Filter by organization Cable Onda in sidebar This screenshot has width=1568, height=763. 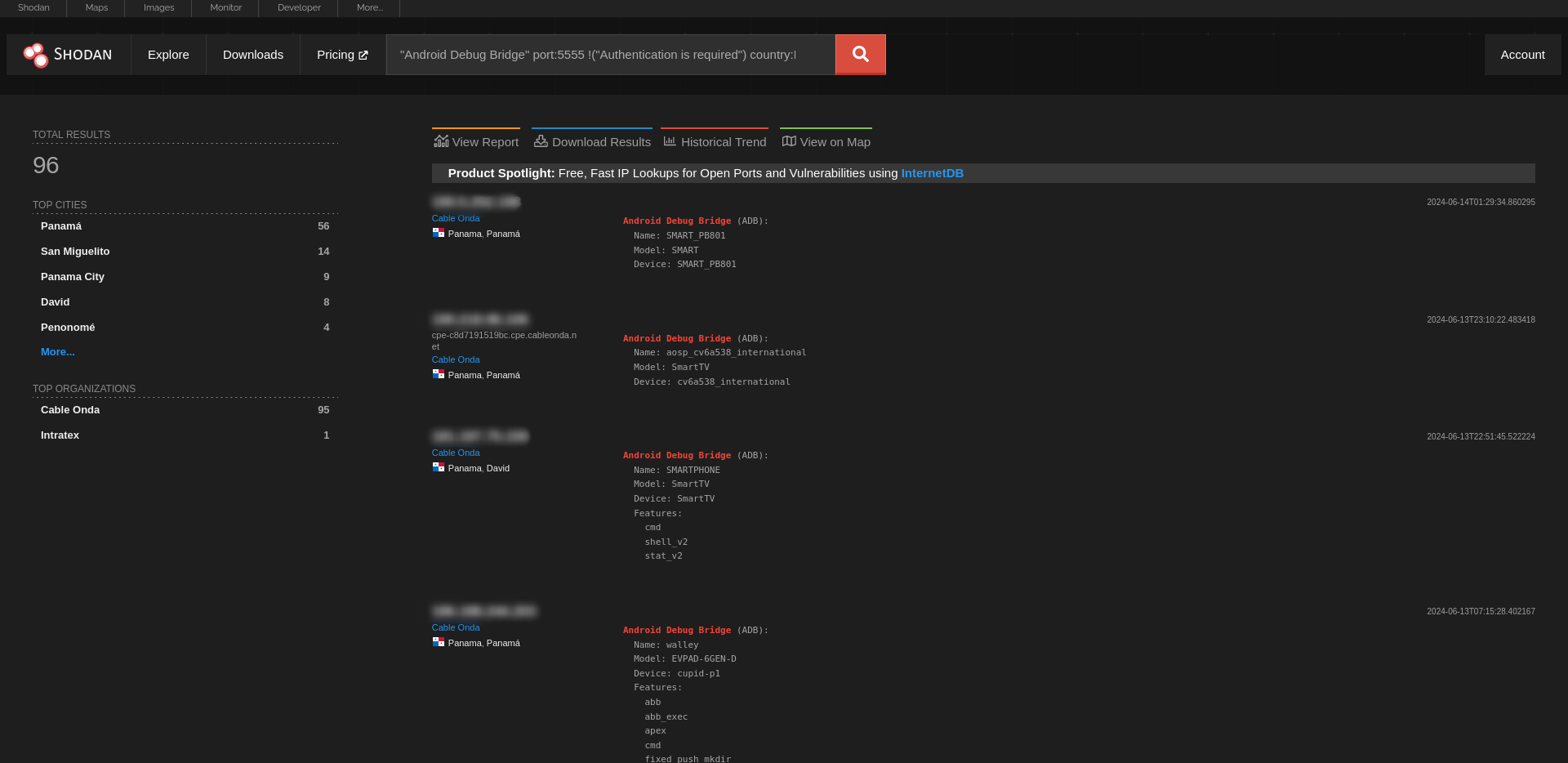pos(70,410)
